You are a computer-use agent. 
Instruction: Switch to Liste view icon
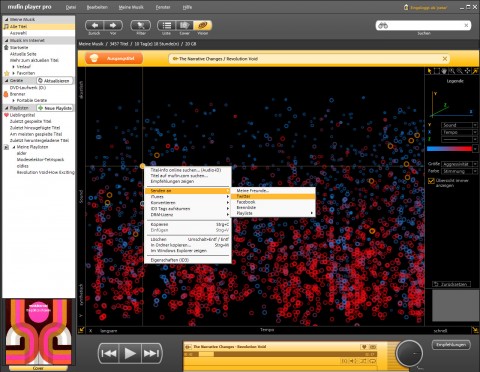point(166,25)
